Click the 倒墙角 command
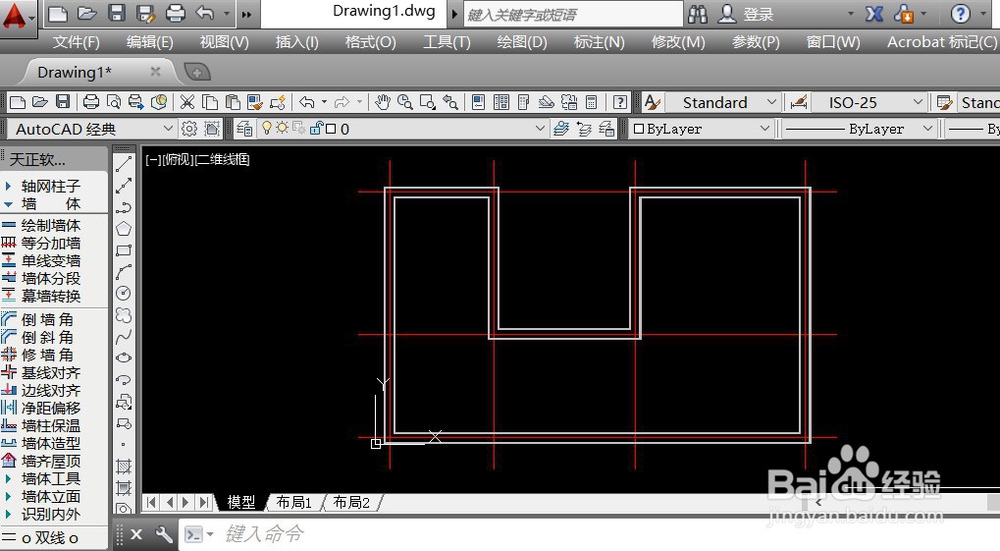 47,320
